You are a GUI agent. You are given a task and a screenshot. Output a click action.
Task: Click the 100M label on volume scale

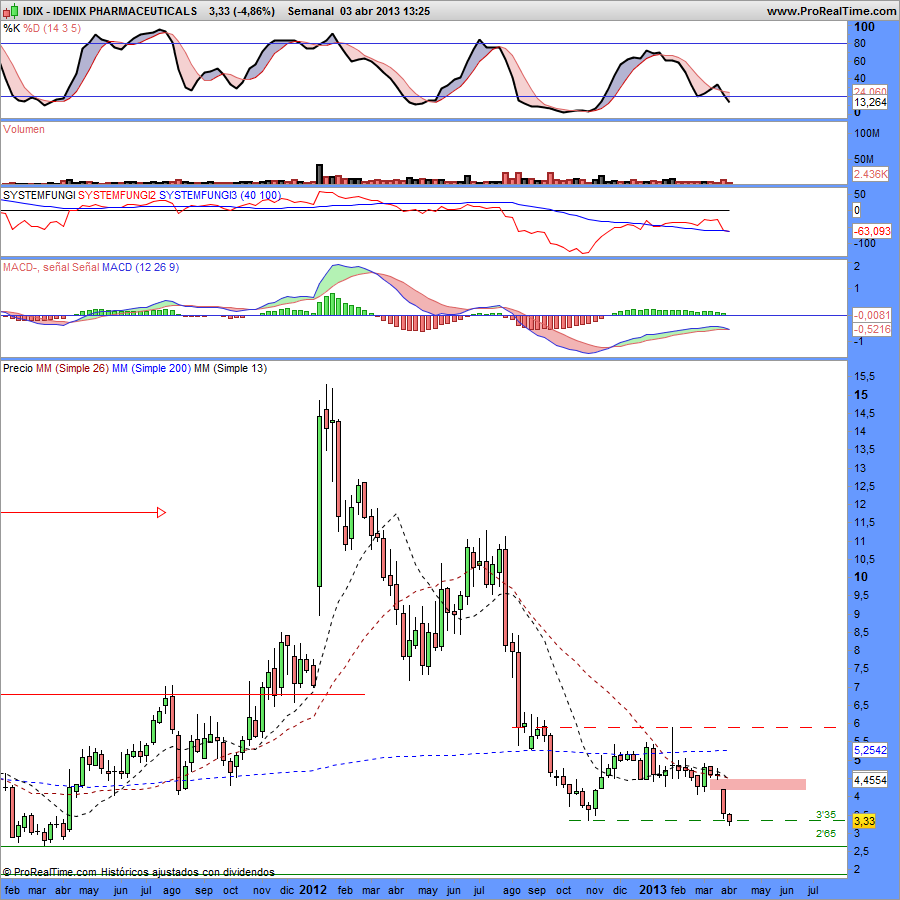tap(867, 133)
